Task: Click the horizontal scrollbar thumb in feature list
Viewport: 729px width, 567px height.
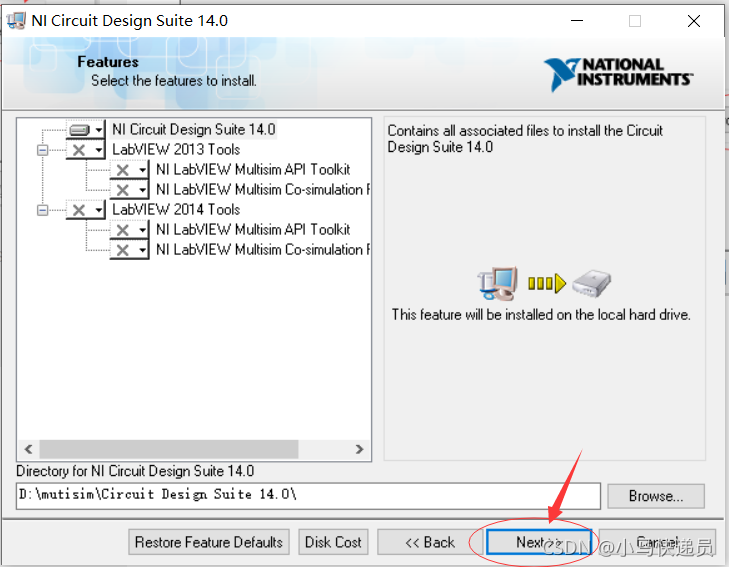Action: pyautogui.click(x=169, y=449)
